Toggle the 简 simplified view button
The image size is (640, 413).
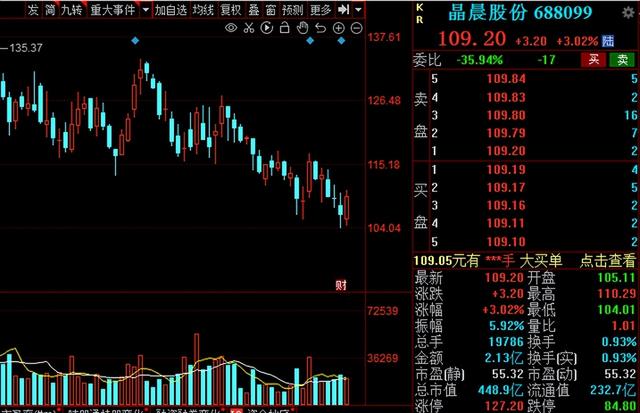[50, 9]
